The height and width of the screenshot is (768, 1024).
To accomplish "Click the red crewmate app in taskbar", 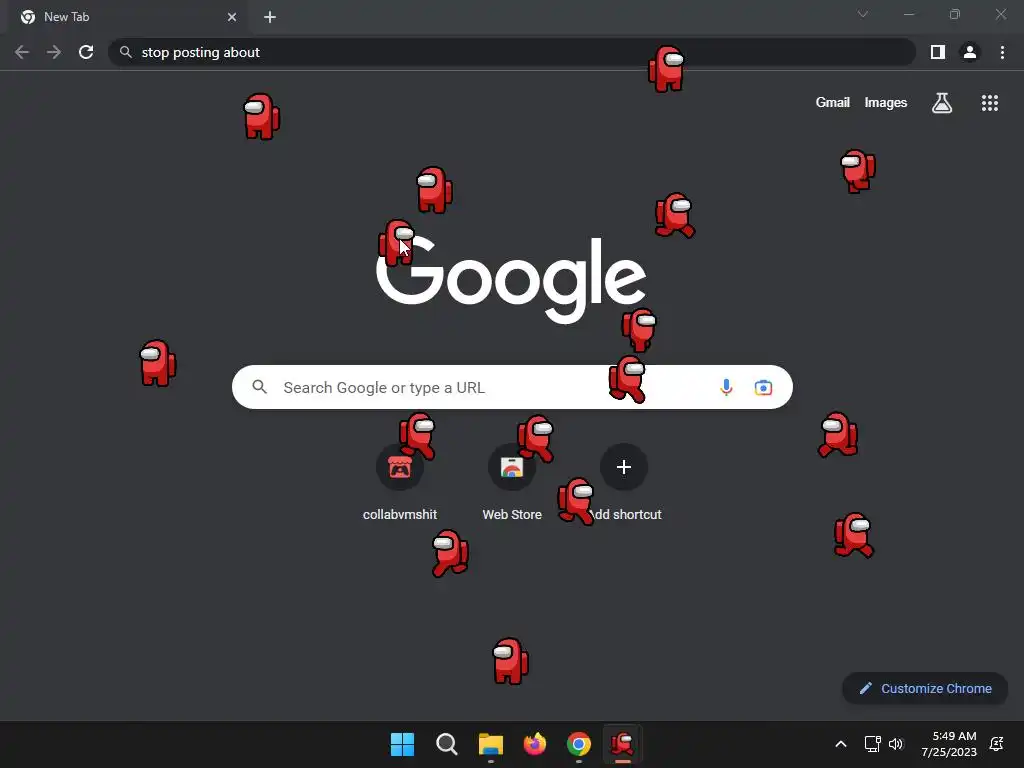I will point(622,744).
